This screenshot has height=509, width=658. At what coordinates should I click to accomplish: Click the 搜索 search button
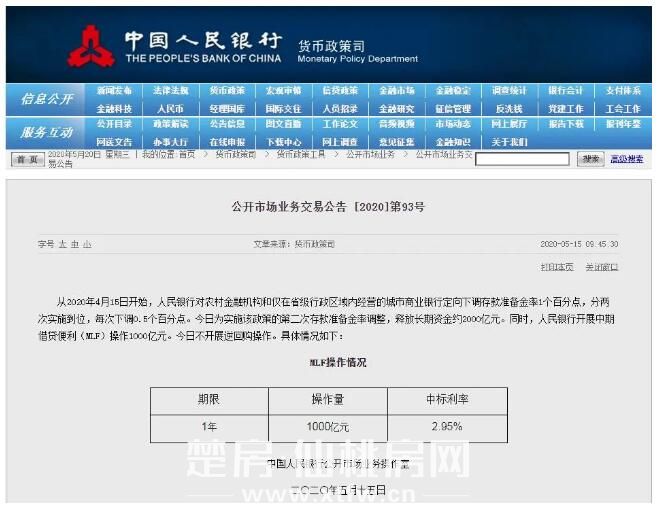590,159
